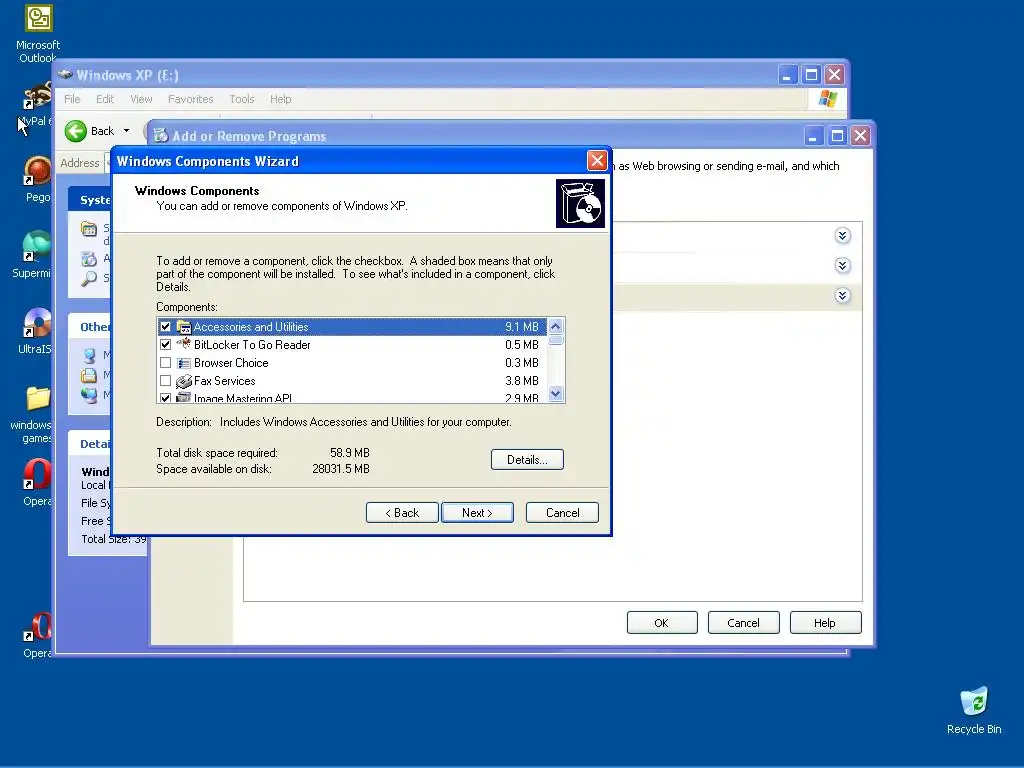Viewport: 1024px width, 768px height.
Task: Click the first System Tasks panel icon
Action: (x=89, y=229)
